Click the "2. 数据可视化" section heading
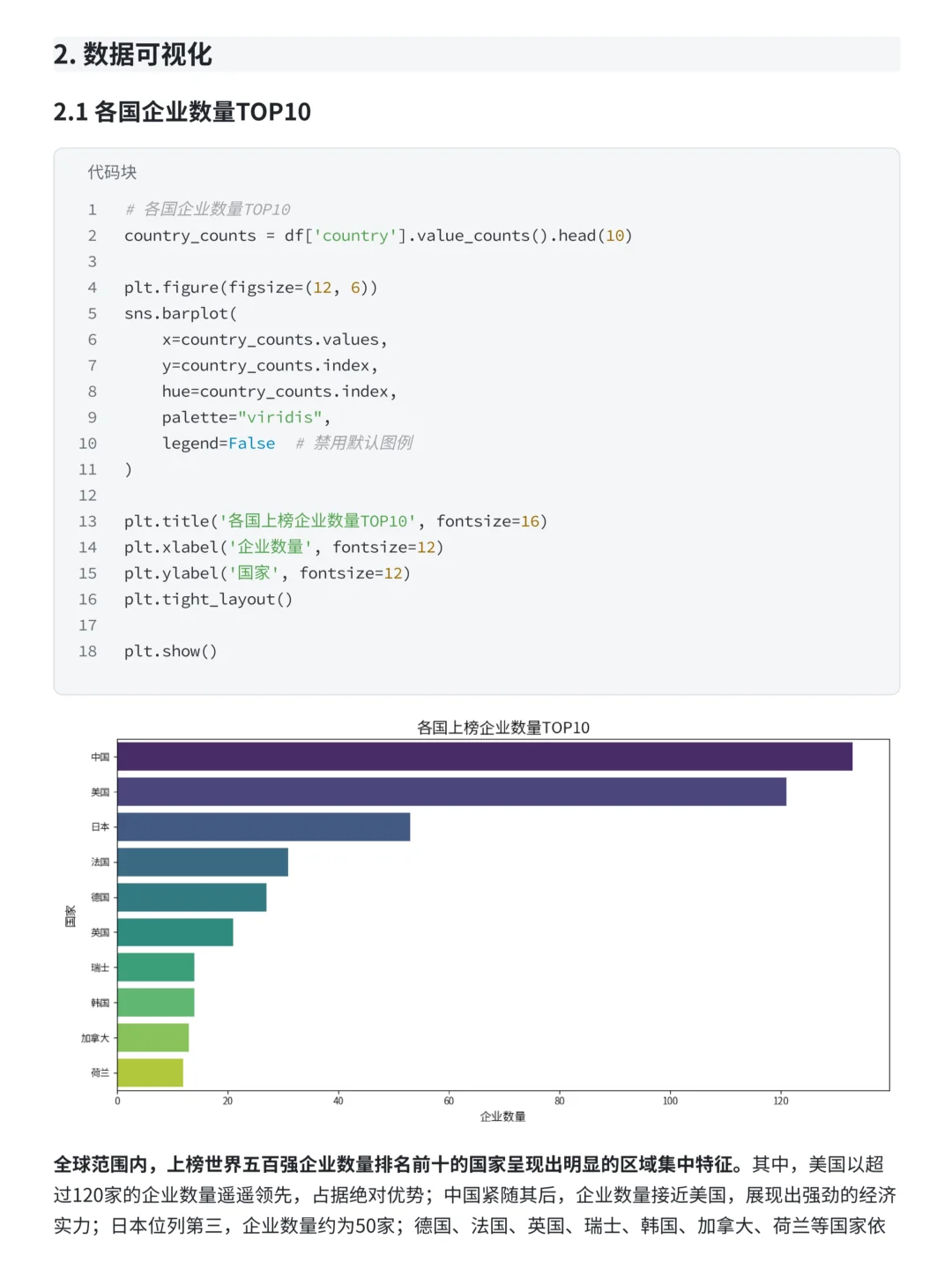This screenshot has width=952, height=1270. click(133, 55)
